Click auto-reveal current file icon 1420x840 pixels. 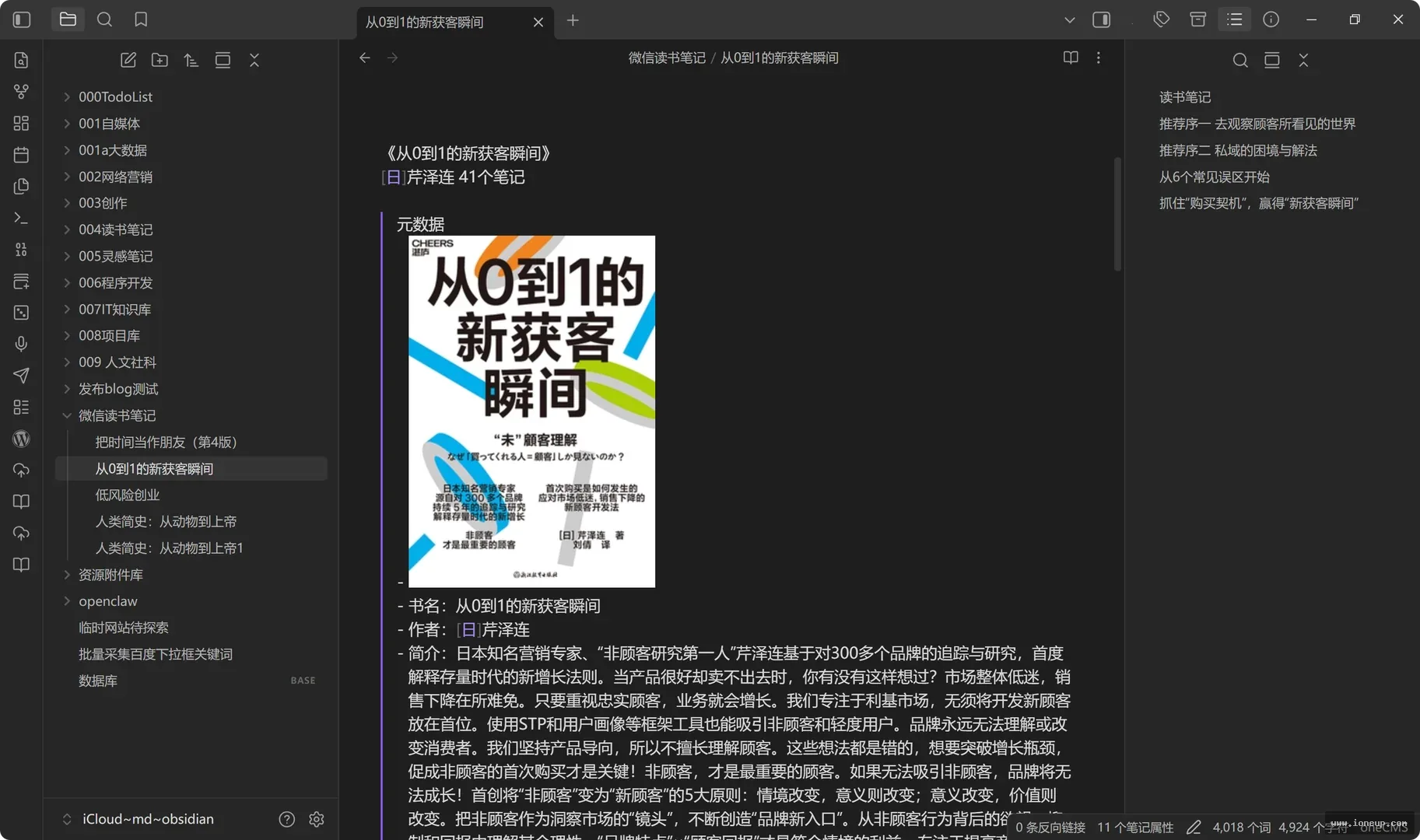pyautogui.click(x=223, y=60)
